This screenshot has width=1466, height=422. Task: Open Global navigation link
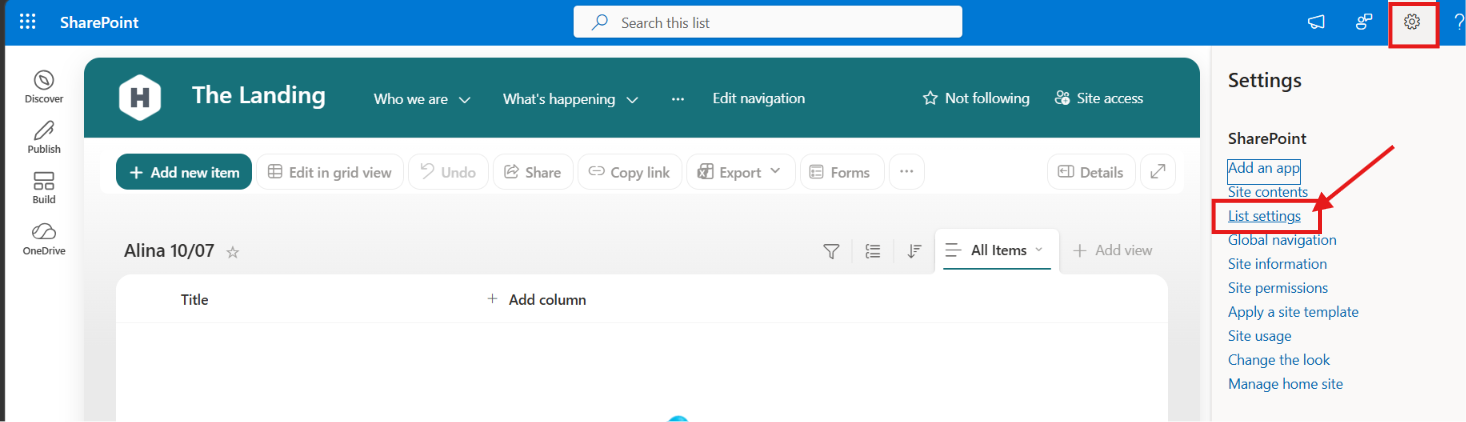1282,240
